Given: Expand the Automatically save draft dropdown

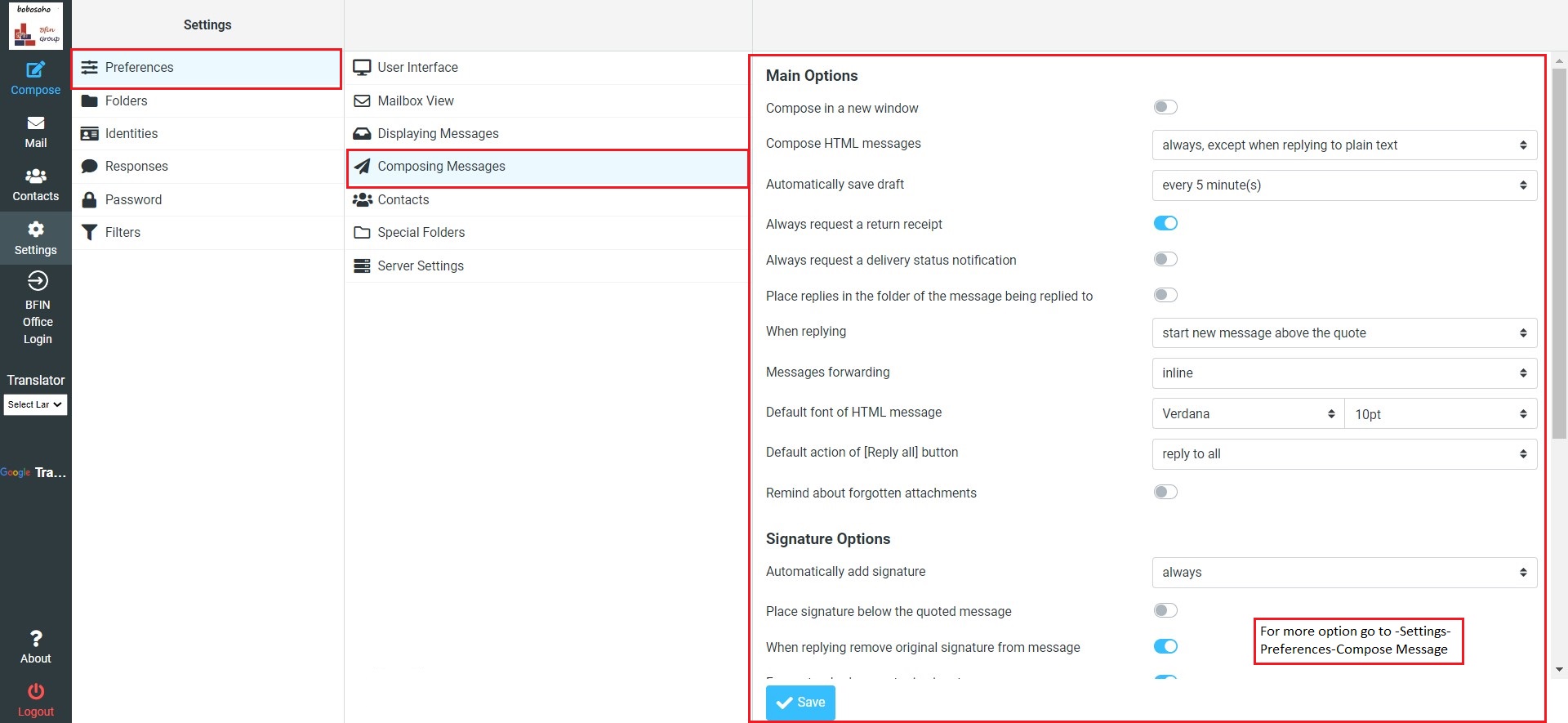Looking at the screenshot, I should pyautogui.click(x=1343, y=185).
